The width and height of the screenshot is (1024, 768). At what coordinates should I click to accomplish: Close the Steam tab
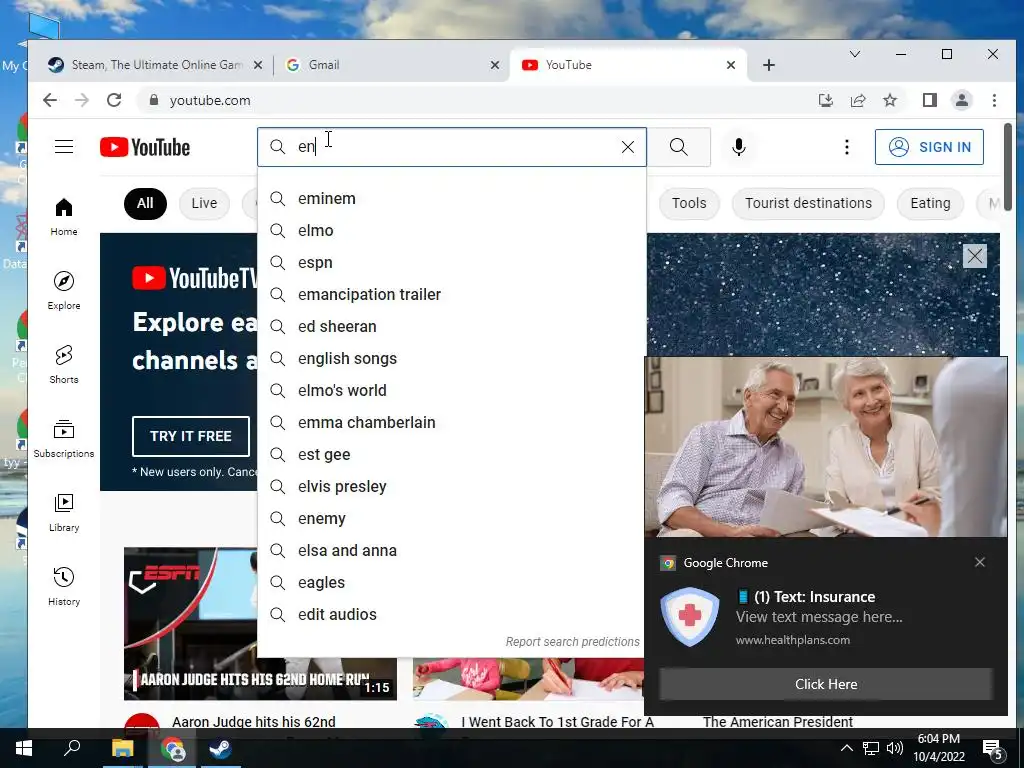257,65
